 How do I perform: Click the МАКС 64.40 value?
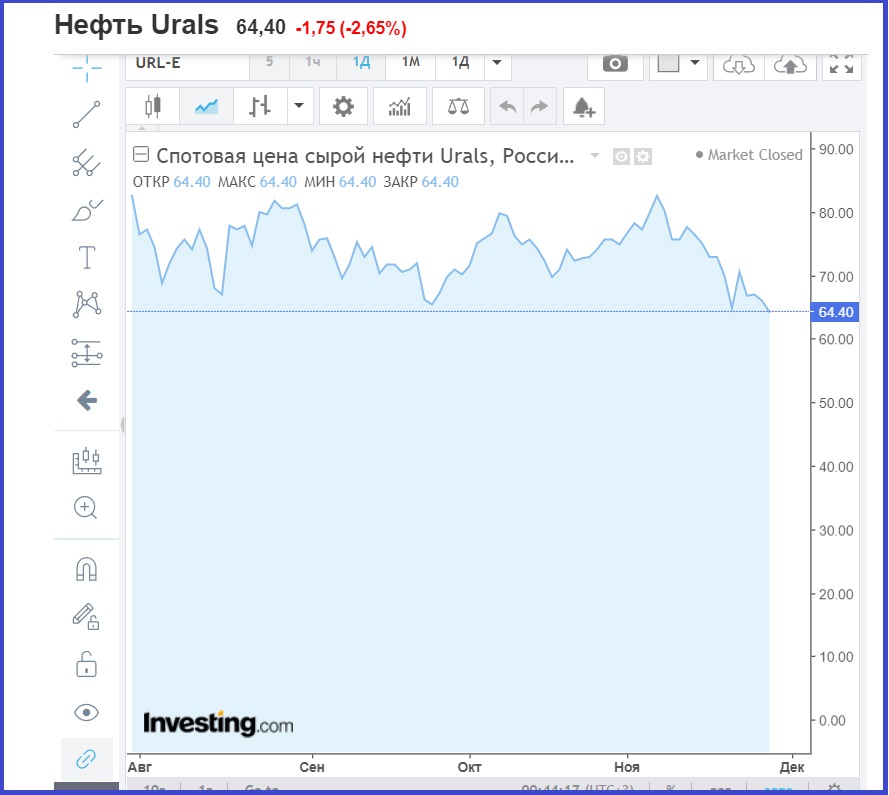click(x=257, y=182)
